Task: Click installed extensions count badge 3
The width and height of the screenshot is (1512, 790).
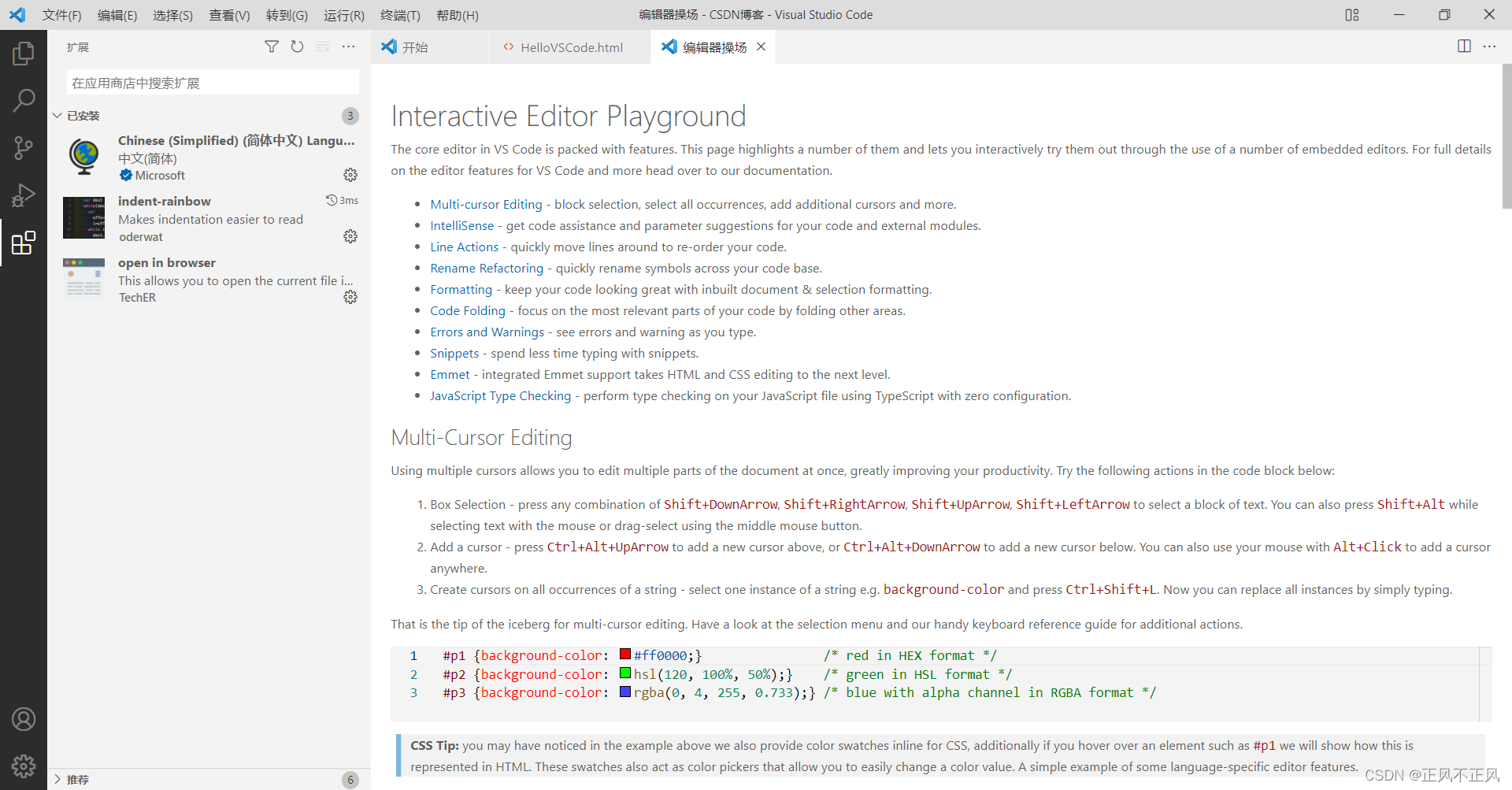Action: click(x=350, y=116)
